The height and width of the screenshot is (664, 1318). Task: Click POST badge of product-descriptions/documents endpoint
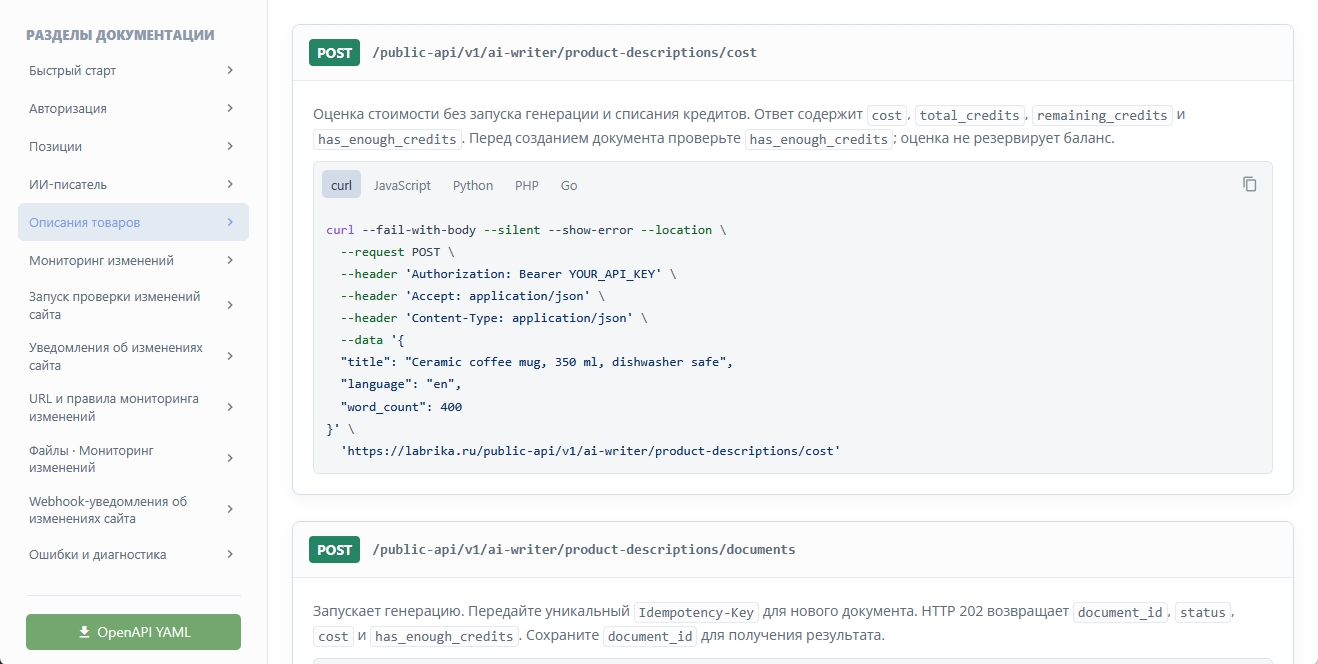(x=334, y=550)
